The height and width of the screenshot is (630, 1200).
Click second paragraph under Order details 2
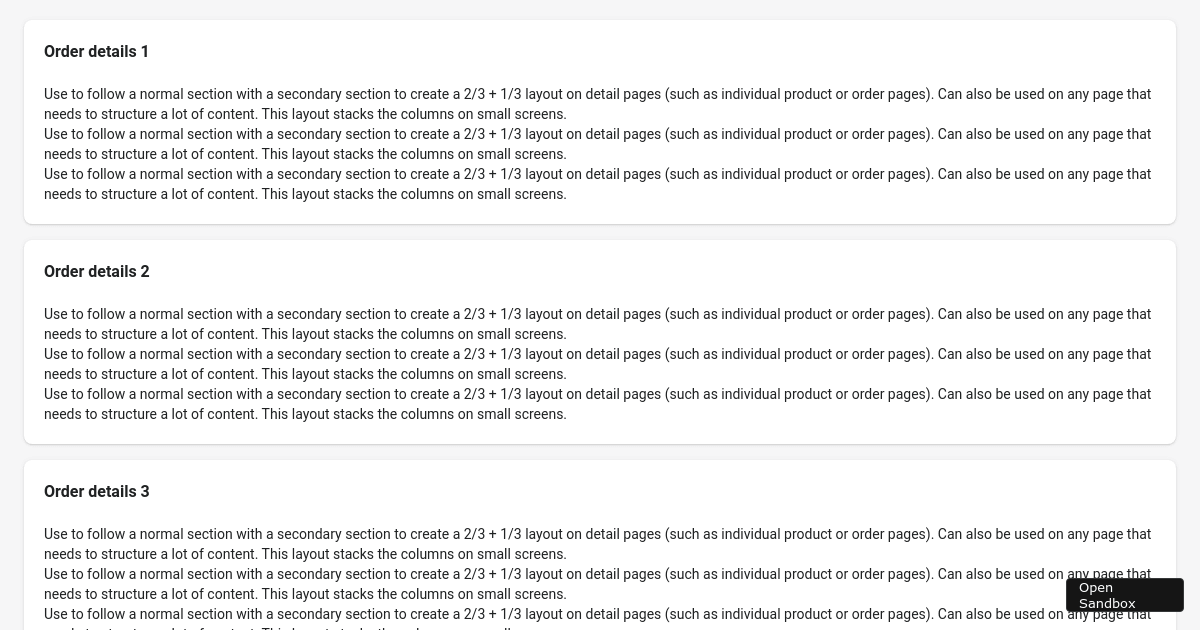coord(597,364)
